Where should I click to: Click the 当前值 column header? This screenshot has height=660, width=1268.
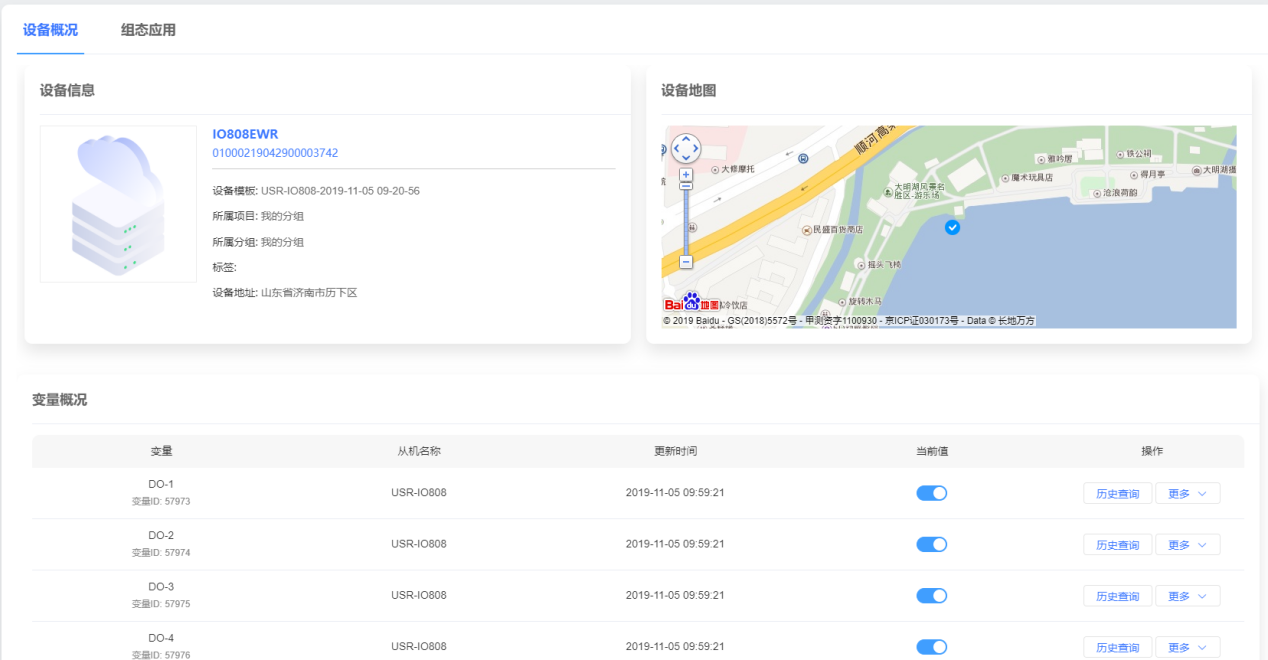click(x=931, y=451)
